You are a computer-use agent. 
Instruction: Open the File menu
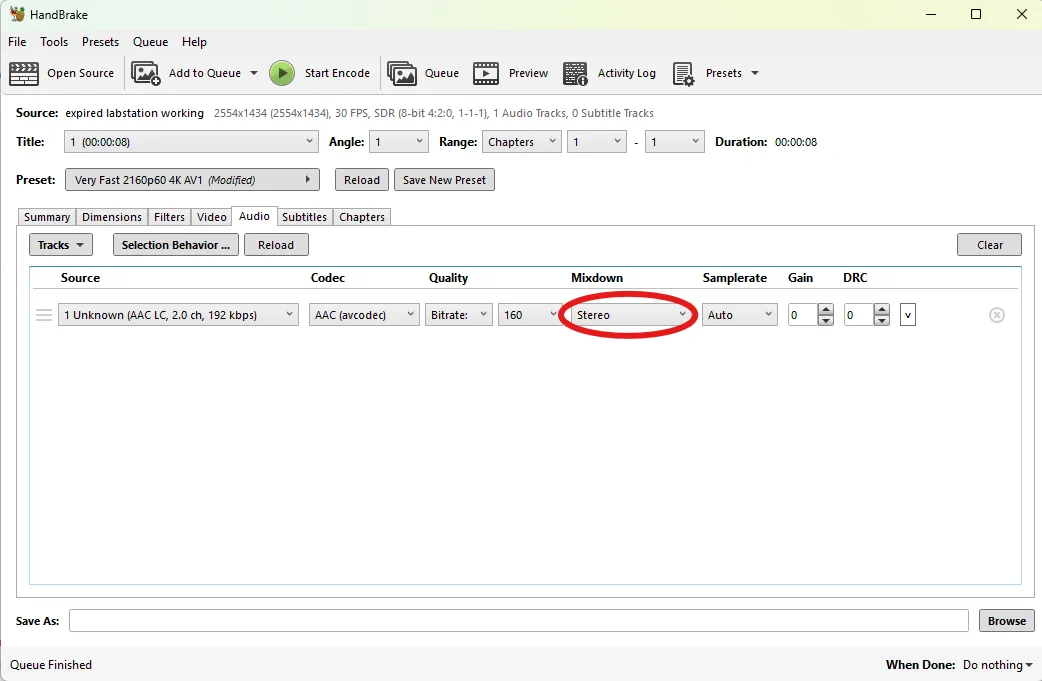[17, 42]
